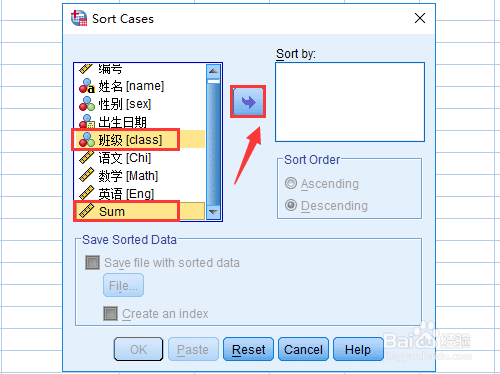The height and width of the screenshot is (374, 500).
Task: Select the Sum variable ruler icon
Action: (x=87, y=211)
